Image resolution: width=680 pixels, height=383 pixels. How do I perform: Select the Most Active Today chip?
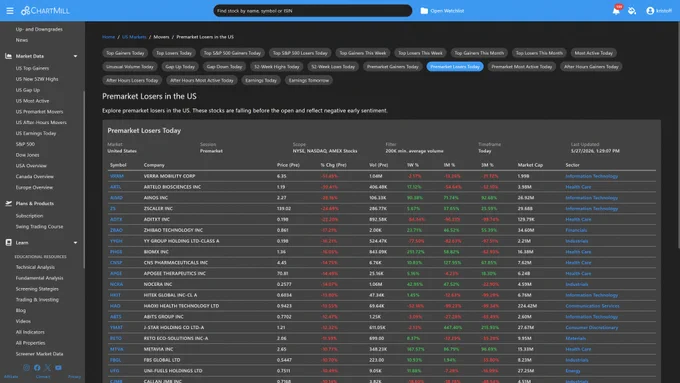[x=594, y=53]
